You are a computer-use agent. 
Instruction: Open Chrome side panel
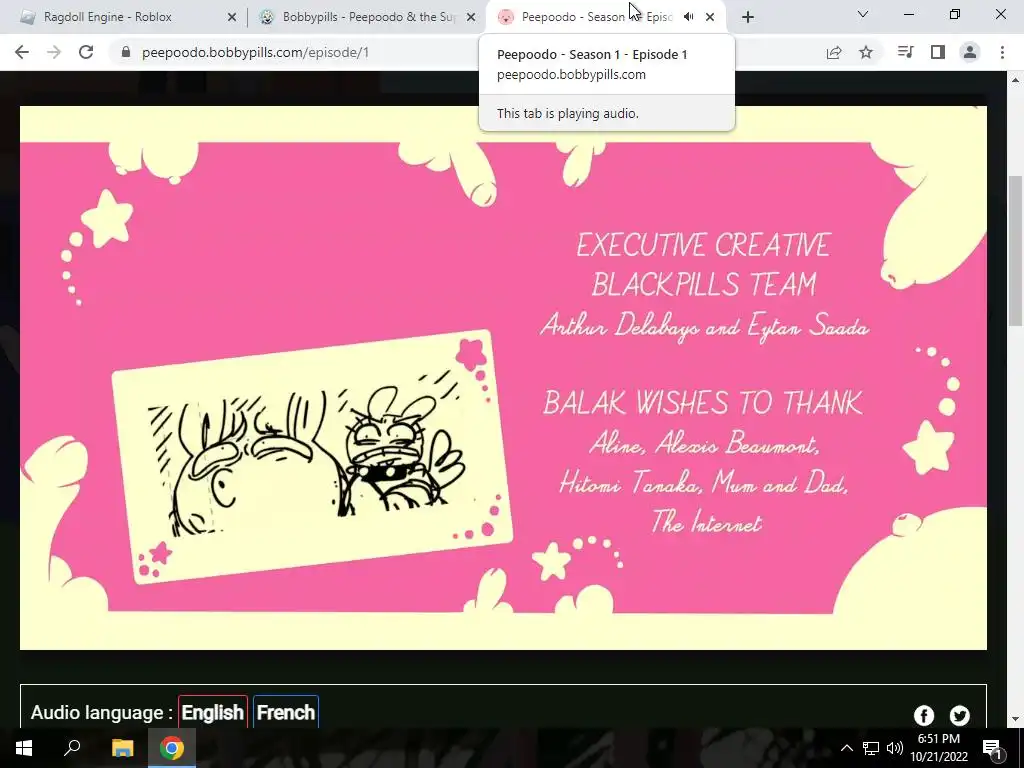[938, 52]
